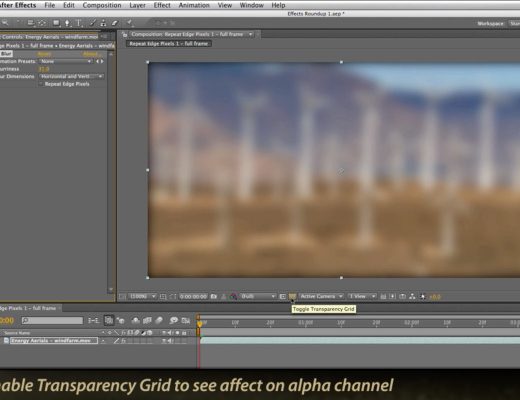Click the Blurriness value
Image resolution: width=520 pixels, height=400 pixels.
44,69
